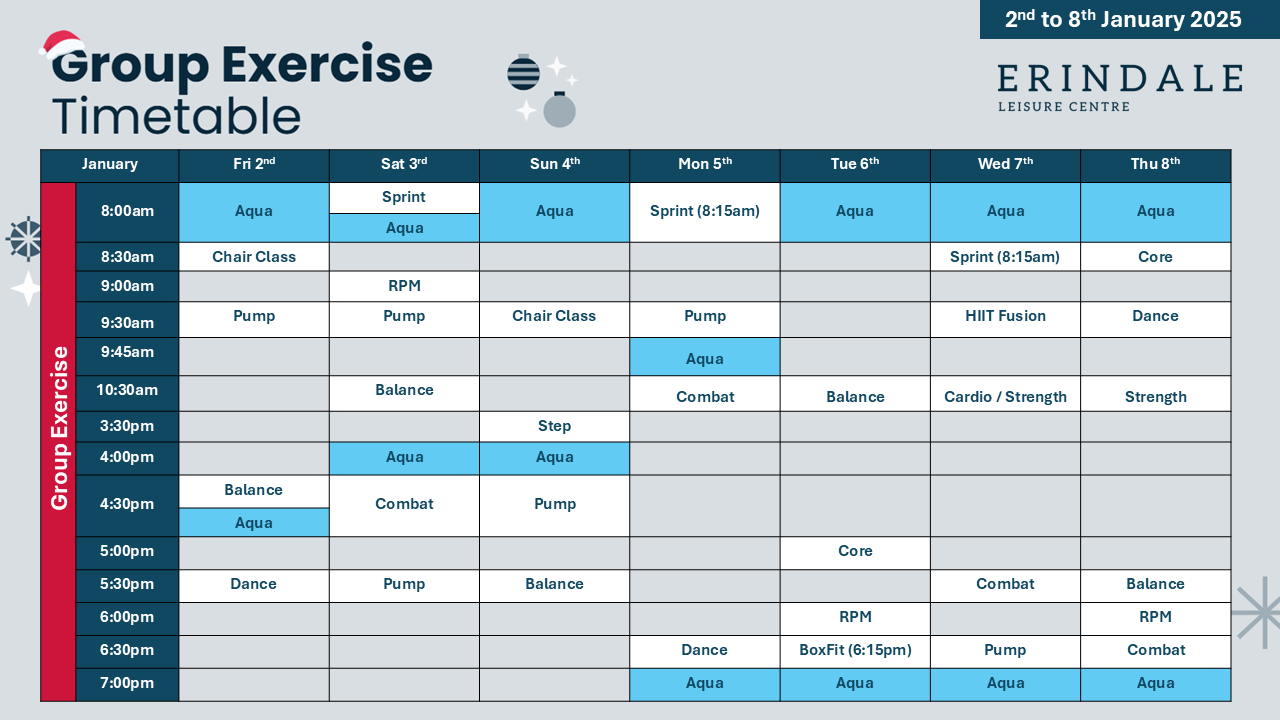Click the red Group Exercise vertical banner
Image resolution: width=1280 pixels, height=720 pixels.
pyautogui.click(x=59, y=440)
